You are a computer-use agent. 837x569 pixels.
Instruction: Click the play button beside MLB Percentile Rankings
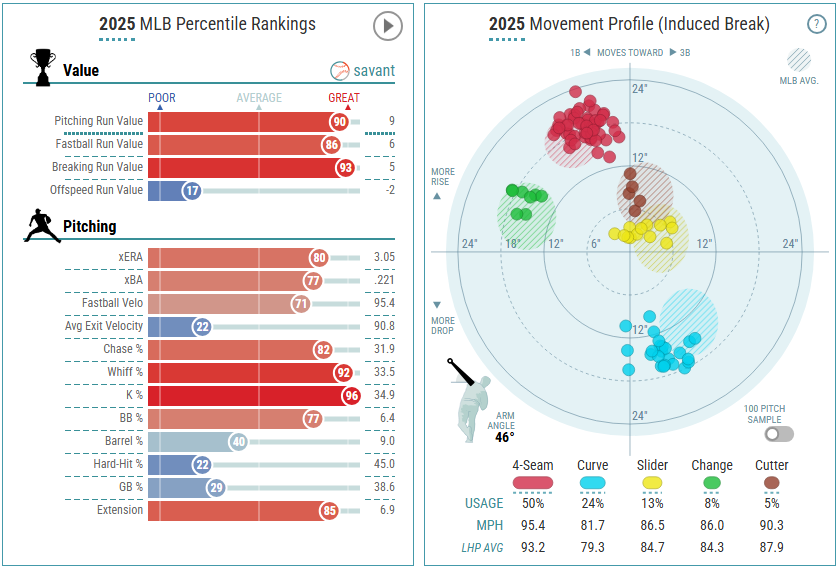pyautogui.click(x=387, y=26)
